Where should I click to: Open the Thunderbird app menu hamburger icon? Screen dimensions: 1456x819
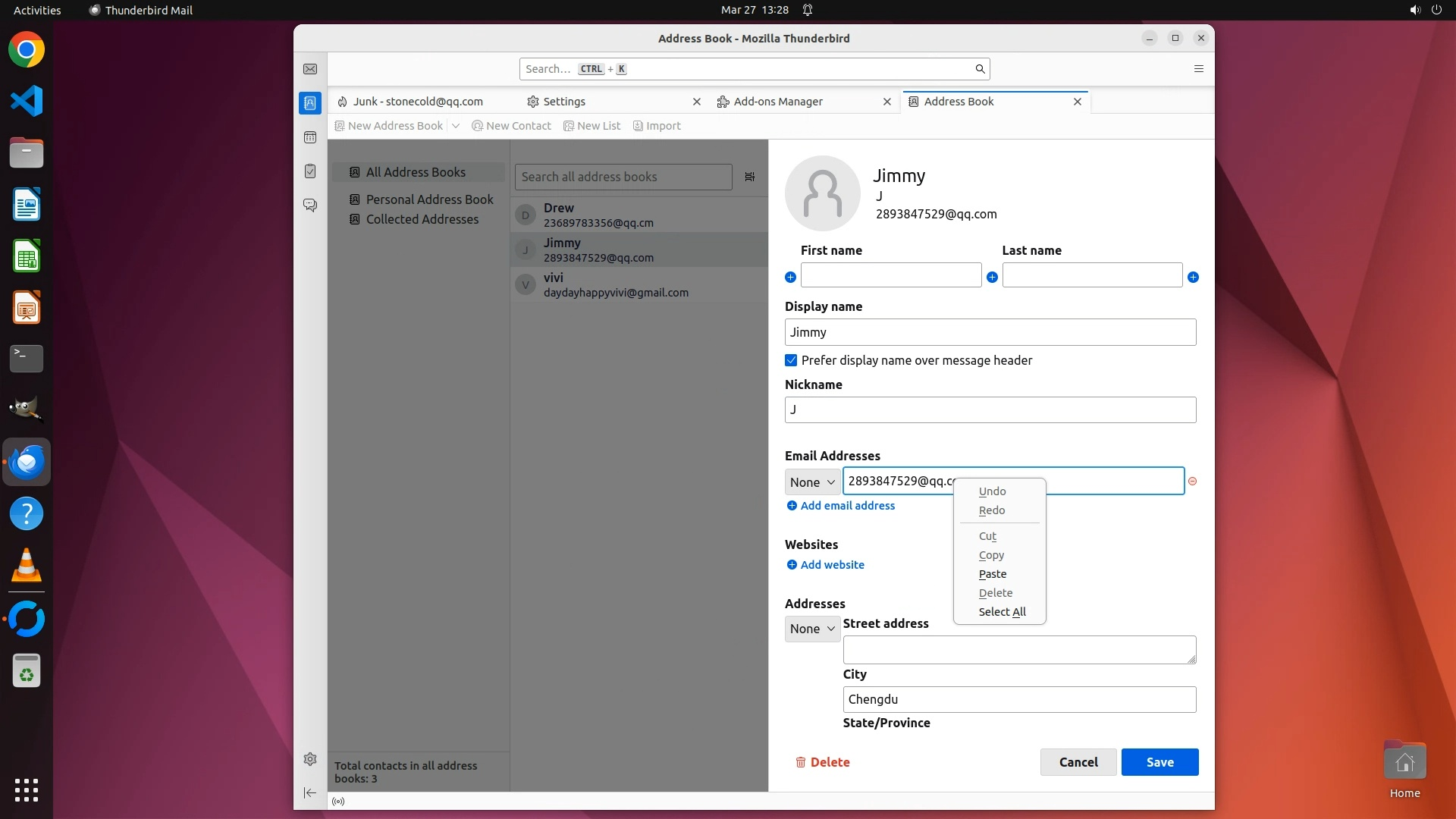1199,69
